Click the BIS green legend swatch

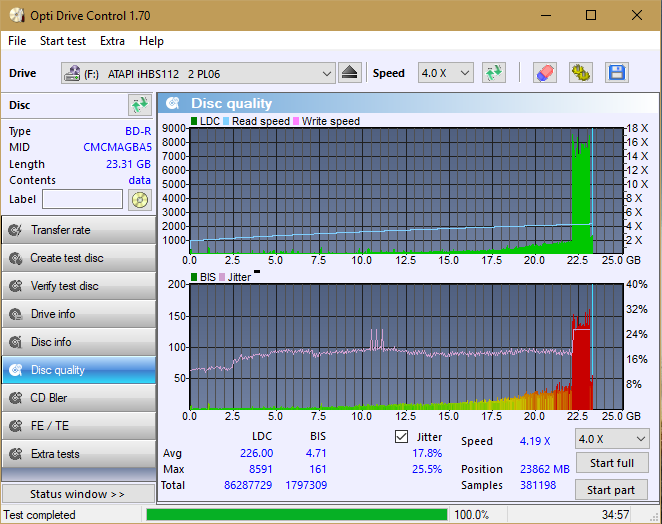click(x=194, y=277)
